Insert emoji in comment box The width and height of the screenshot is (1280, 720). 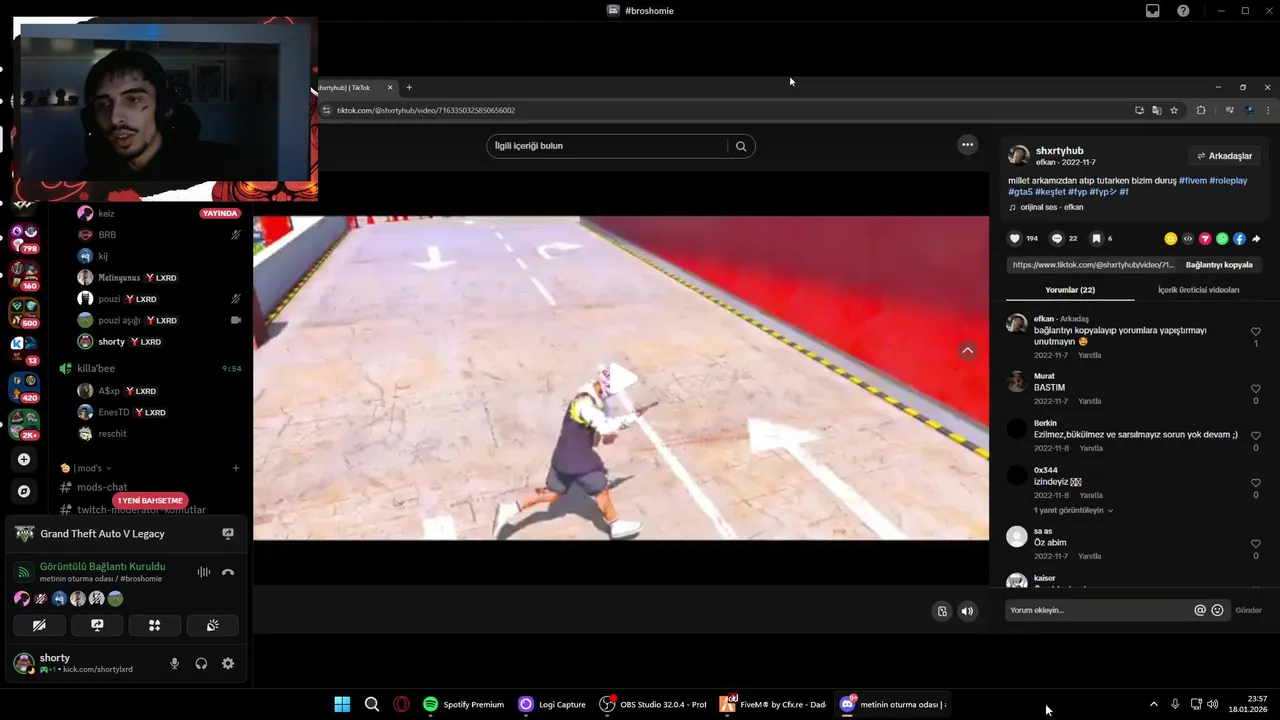1217,610
